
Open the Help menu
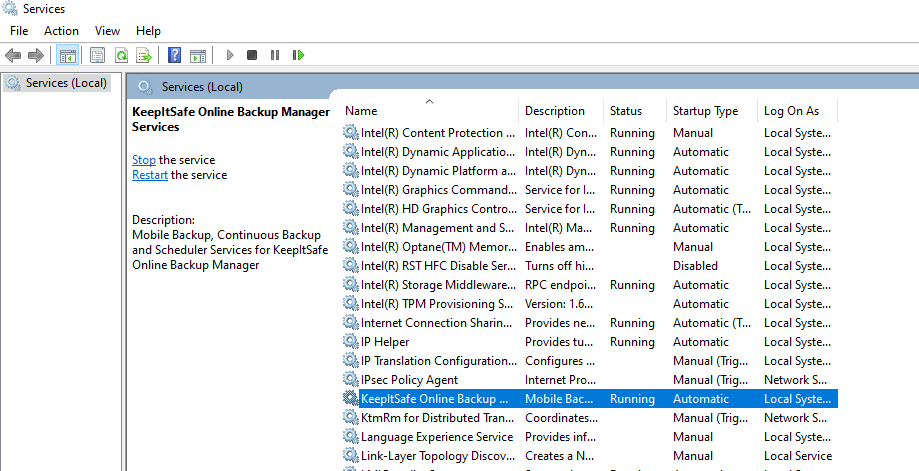[148, 31]
